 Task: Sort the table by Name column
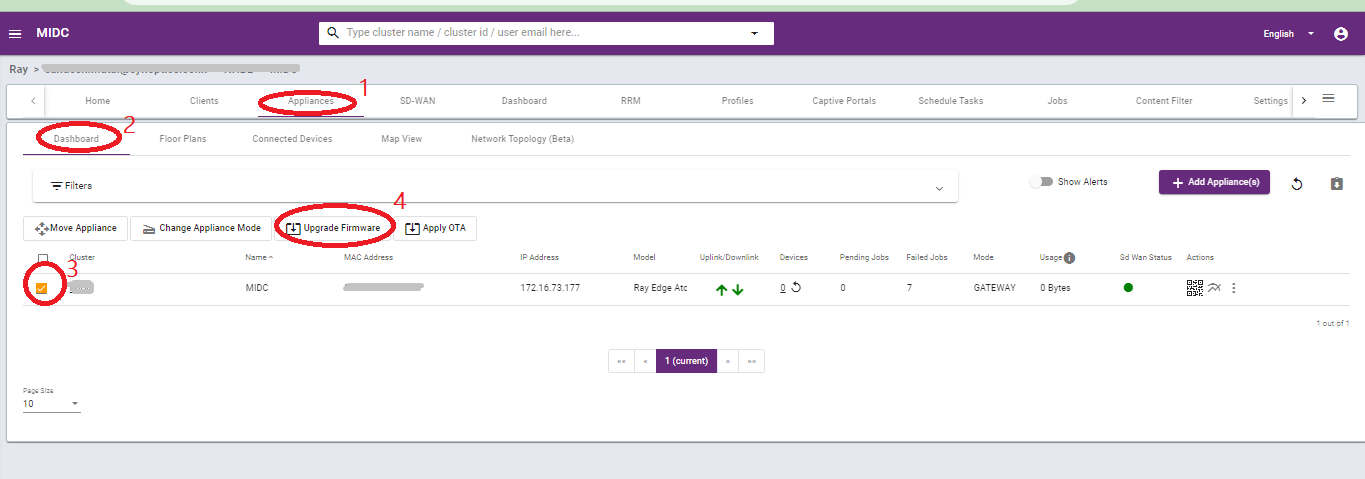tap(259, 257)
